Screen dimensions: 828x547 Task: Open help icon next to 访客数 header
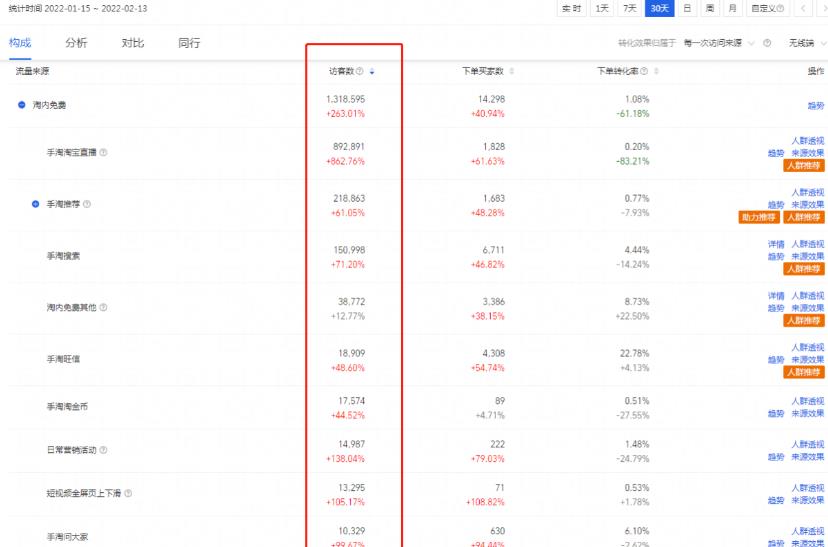[x=360, y=71]
